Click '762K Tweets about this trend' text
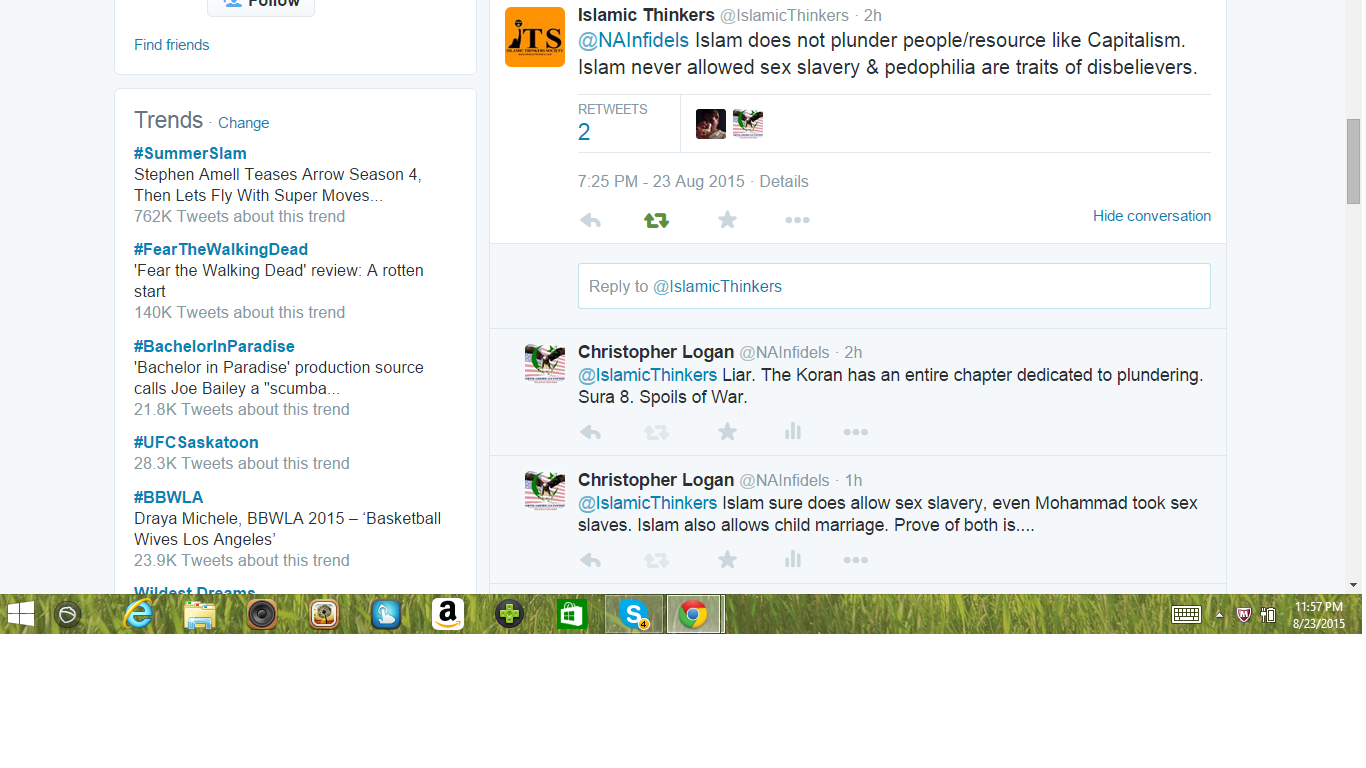The image size is (1366, 768). coord(240,216)
